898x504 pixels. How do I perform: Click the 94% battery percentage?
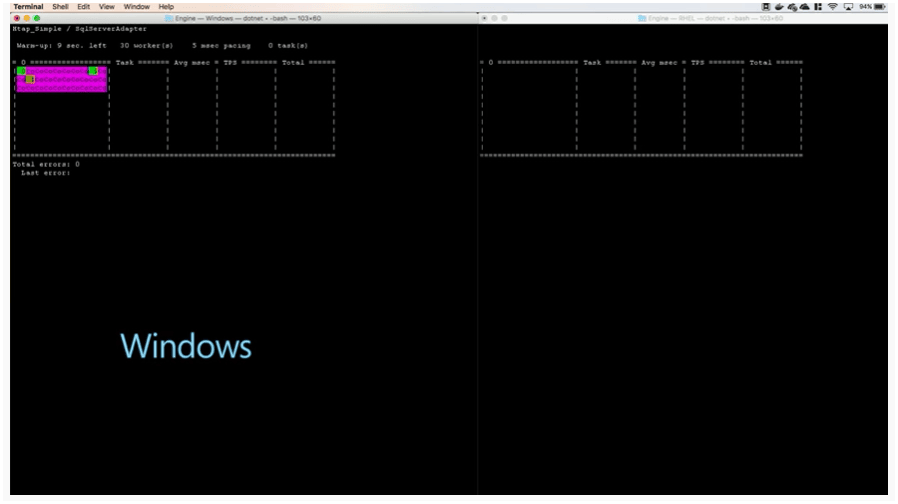pyautogui.click(x=865, y=7)
